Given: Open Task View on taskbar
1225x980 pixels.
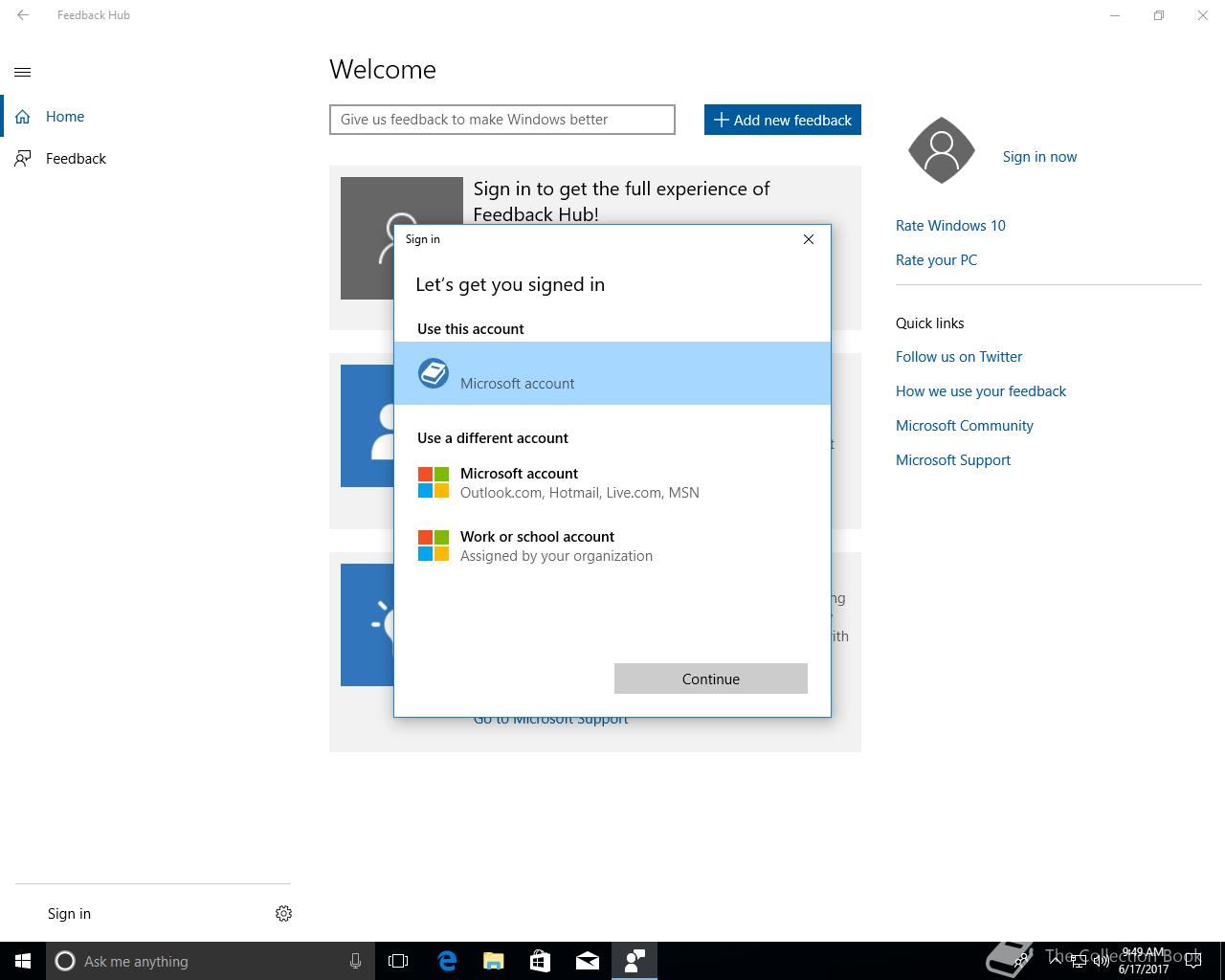Looking at the screenshot, I should tap(398, 961).
